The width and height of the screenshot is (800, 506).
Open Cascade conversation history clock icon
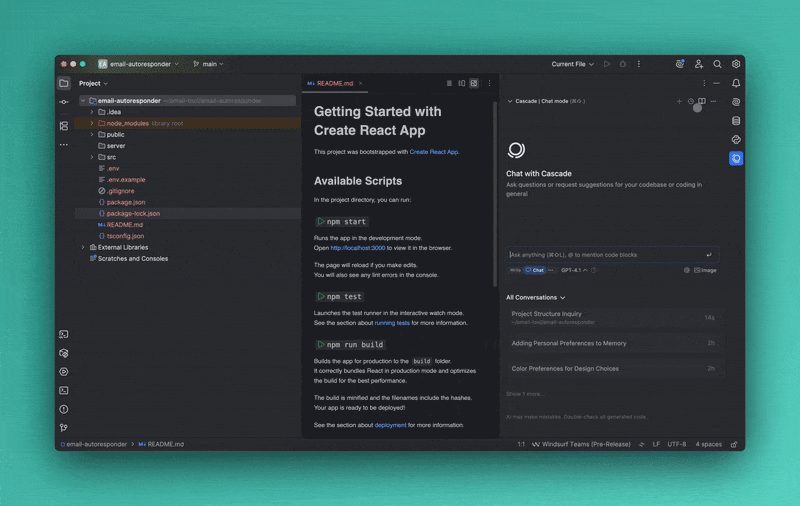(x=691, y=102)
